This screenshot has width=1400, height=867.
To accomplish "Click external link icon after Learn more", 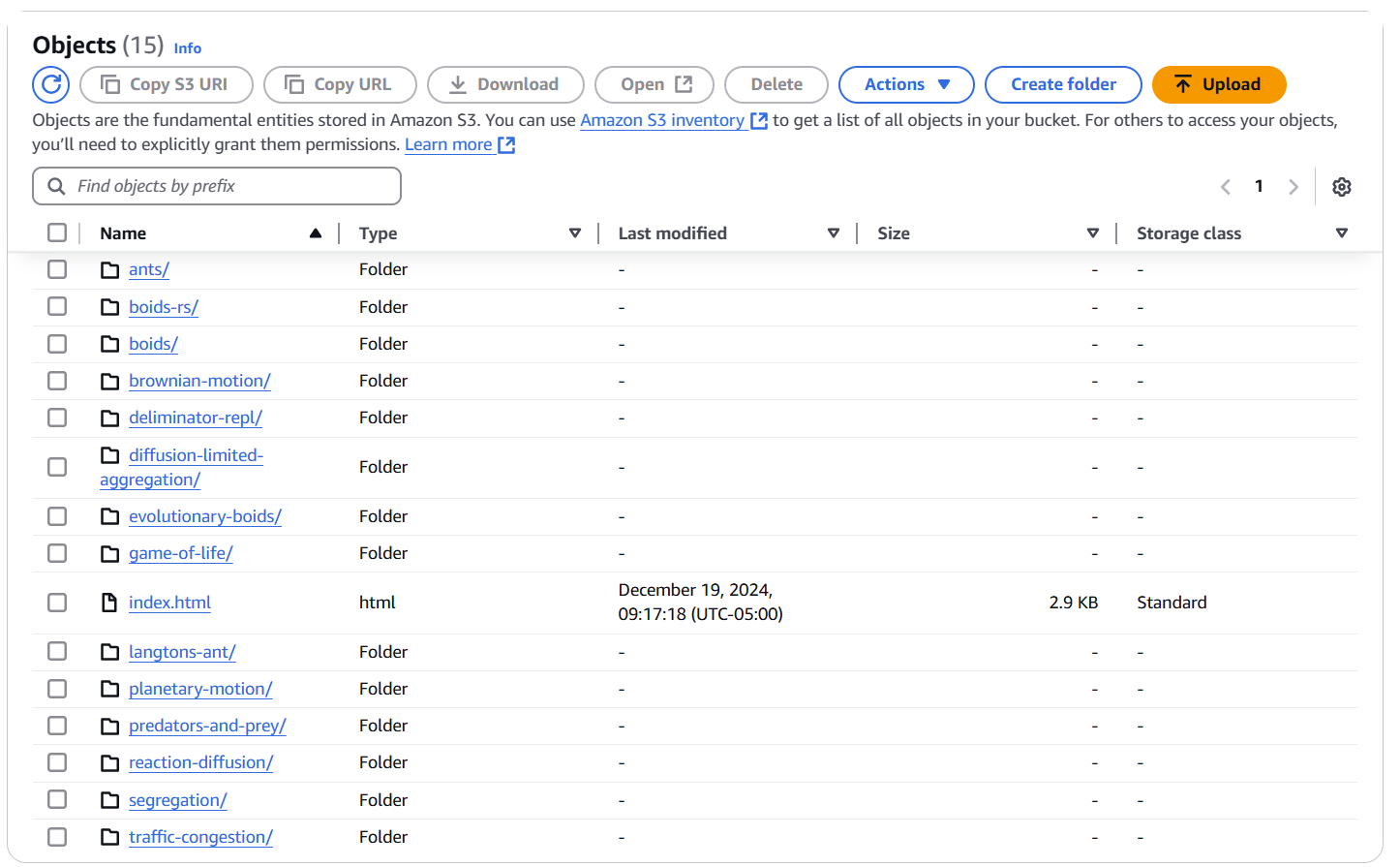I will coord(506,145).
